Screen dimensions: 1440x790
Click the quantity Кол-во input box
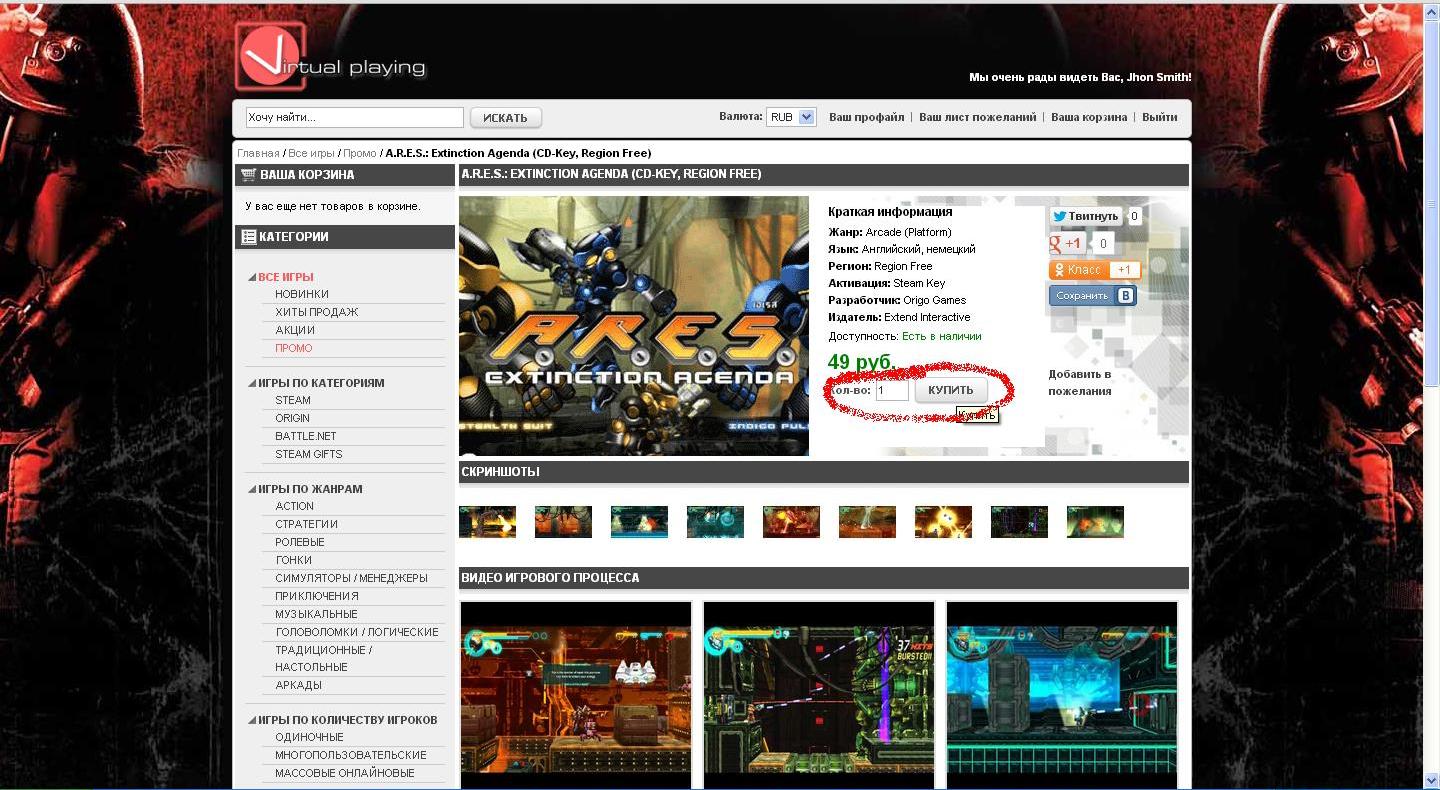pyautogui.click(x=891, y=390)
